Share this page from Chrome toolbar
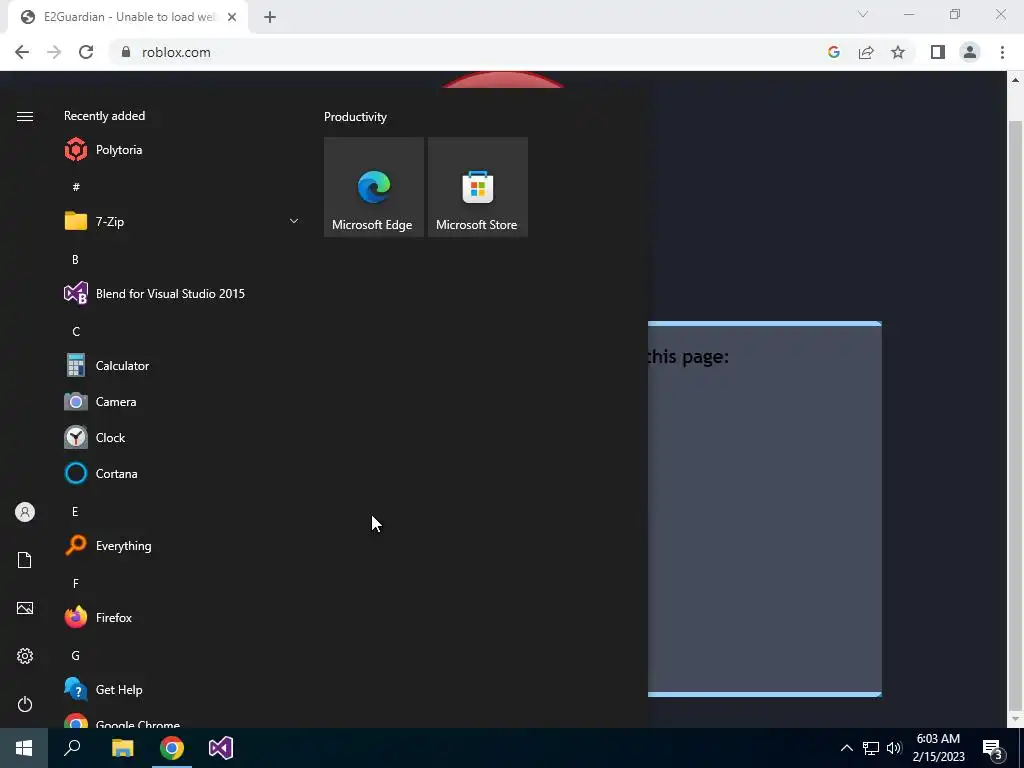The image size is (1024, 768). click(866, 52)
